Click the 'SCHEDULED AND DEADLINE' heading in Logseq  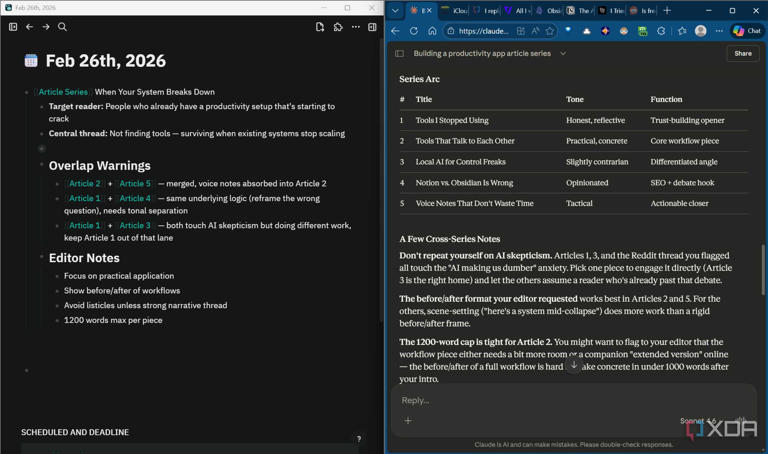75,432
